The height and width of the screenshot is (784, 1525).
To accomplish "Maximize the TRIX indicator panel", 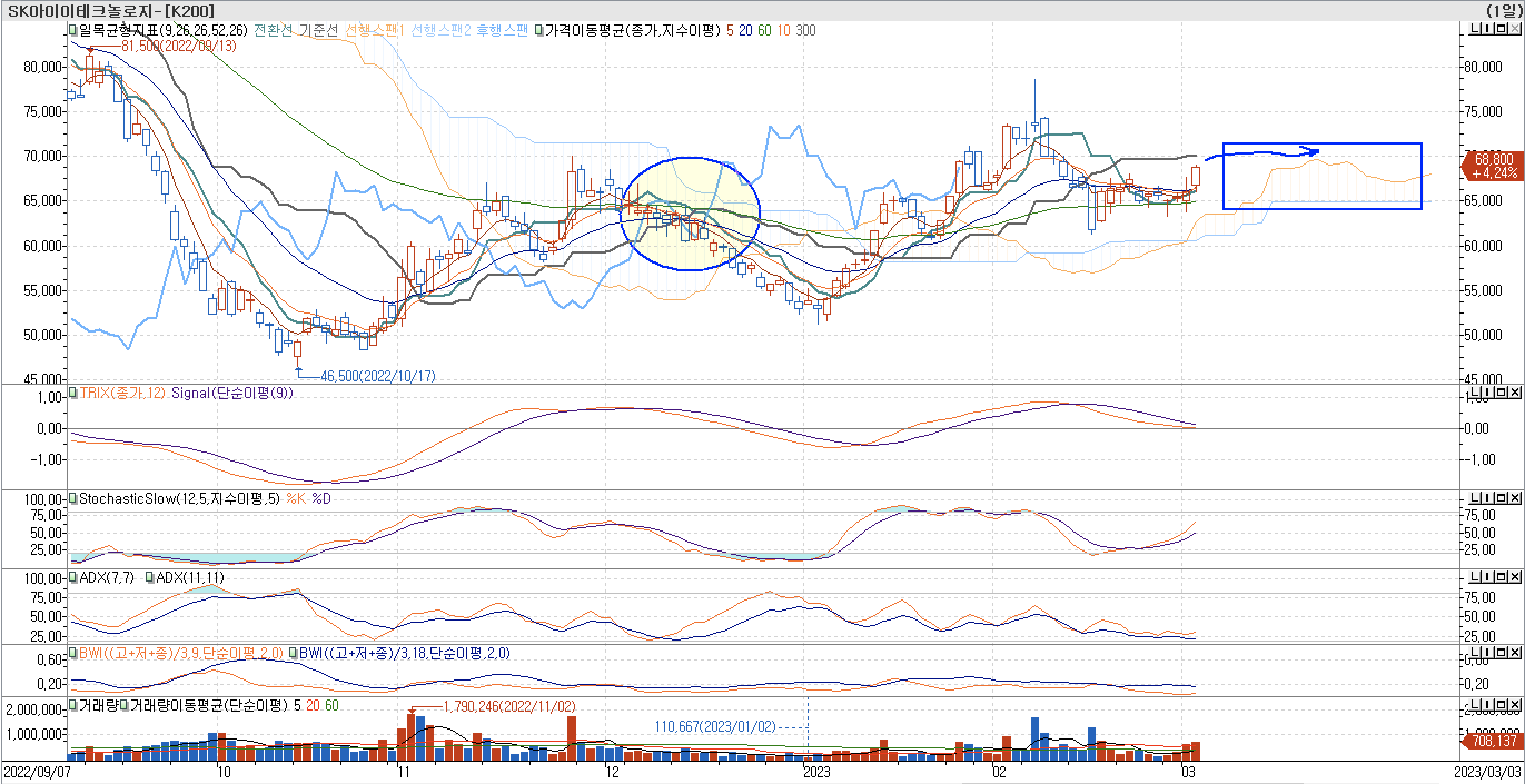I will click(1502, 391).
